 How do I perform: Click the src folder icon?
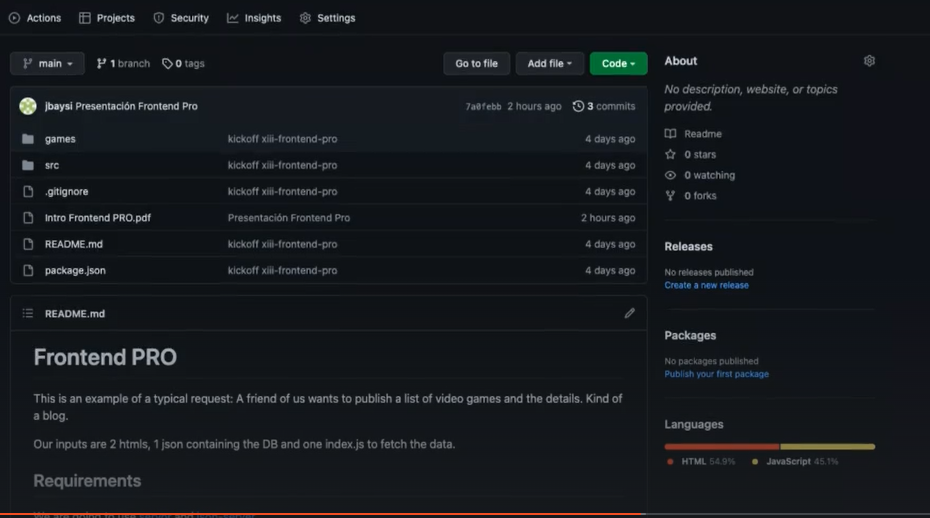[28, 165]
